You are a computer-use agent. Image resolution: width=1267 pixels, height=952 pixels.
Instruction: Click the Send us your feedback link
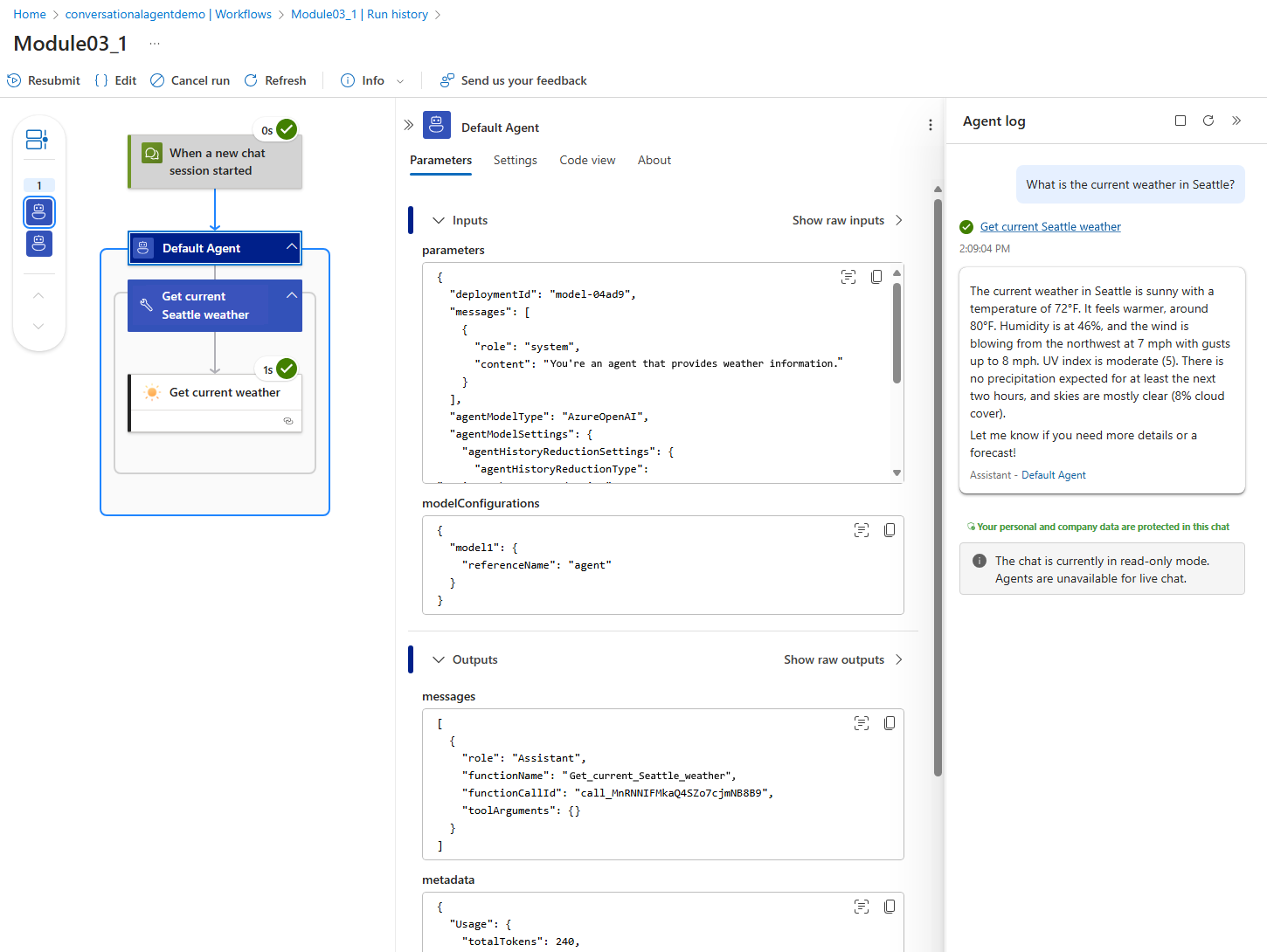[x=513, y=80]
